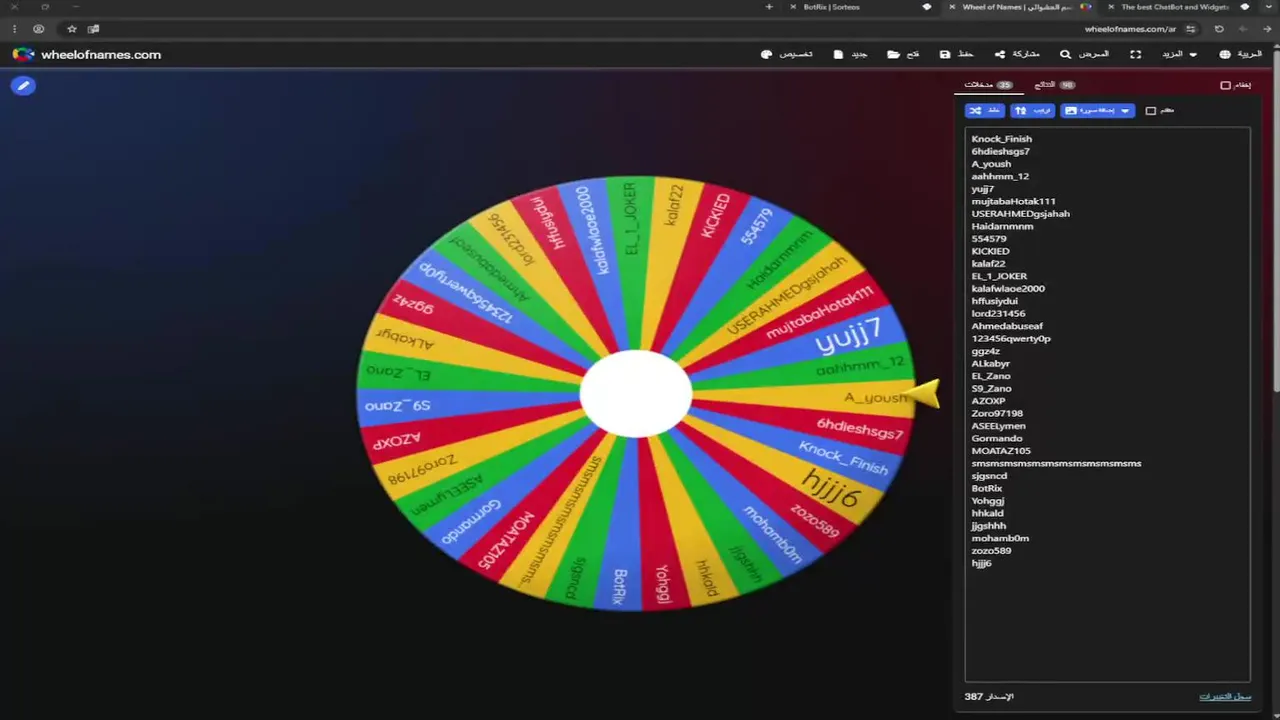Click the browser profile icon

click(x=39, y=29)
